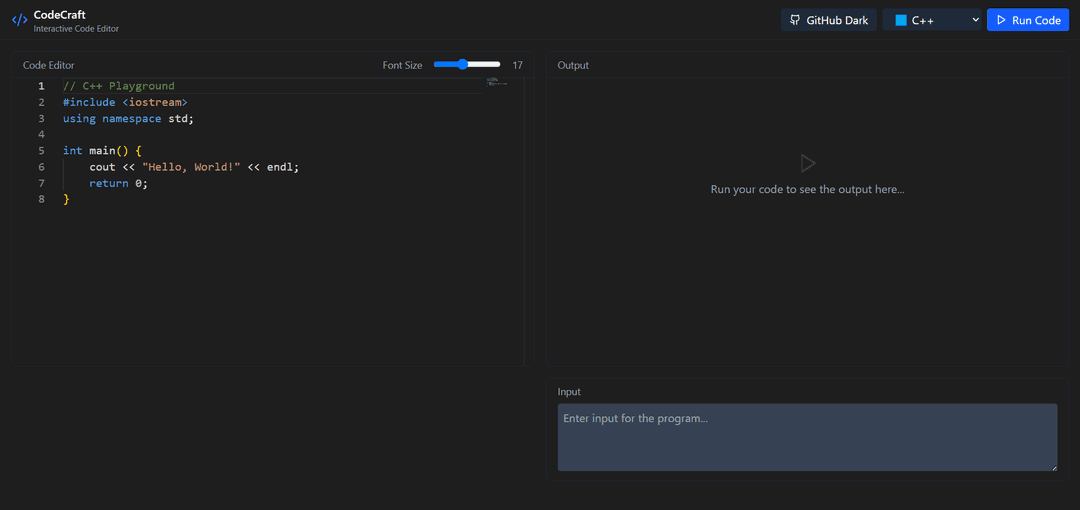Image resolution: width=1080 pixels, height=510 pixels.
Task: Click the "Input" panel label
Action: pyautogui.click(x=569, y=391)
